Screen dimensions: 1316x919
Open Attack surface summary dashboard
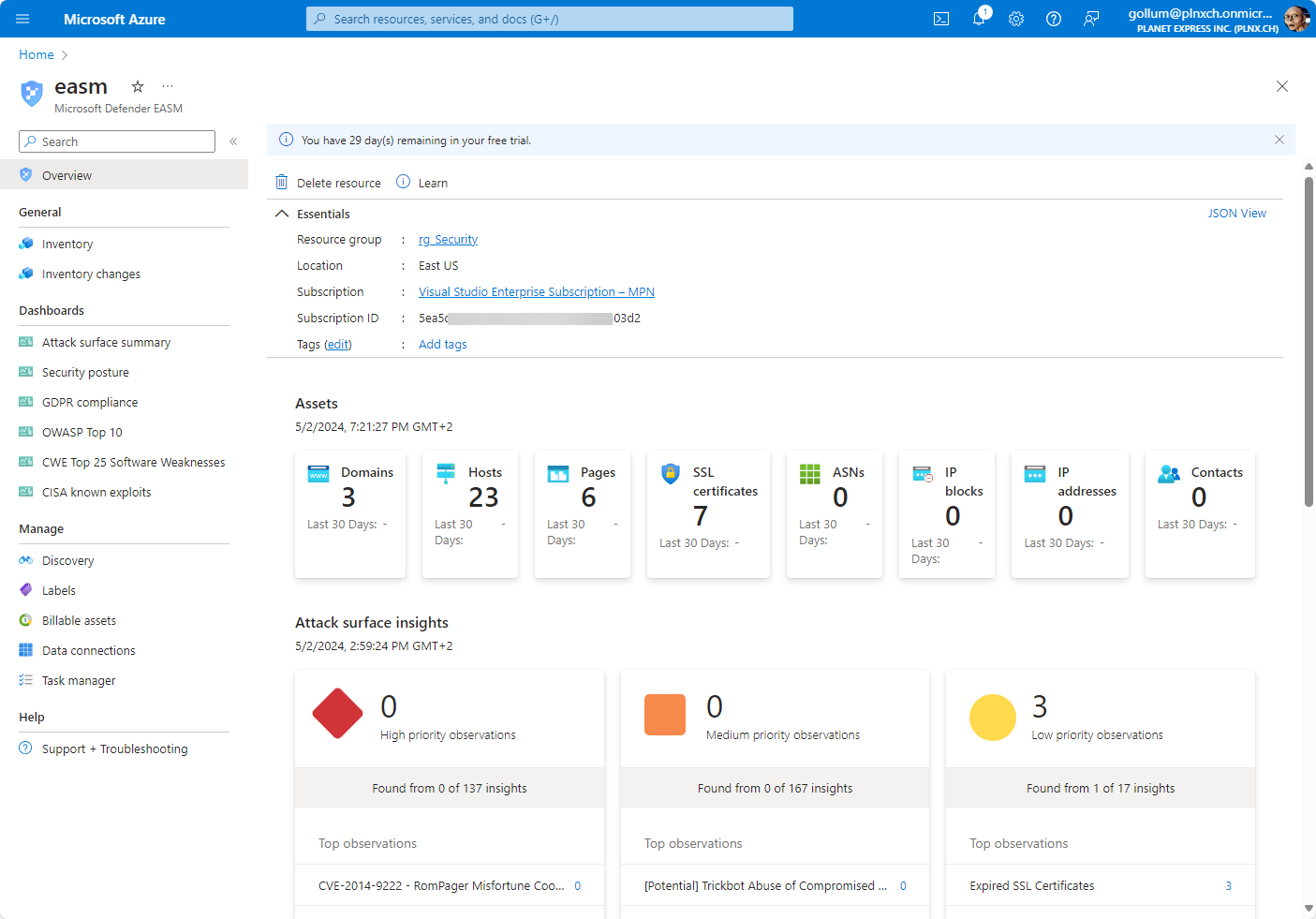click(106, 343)
